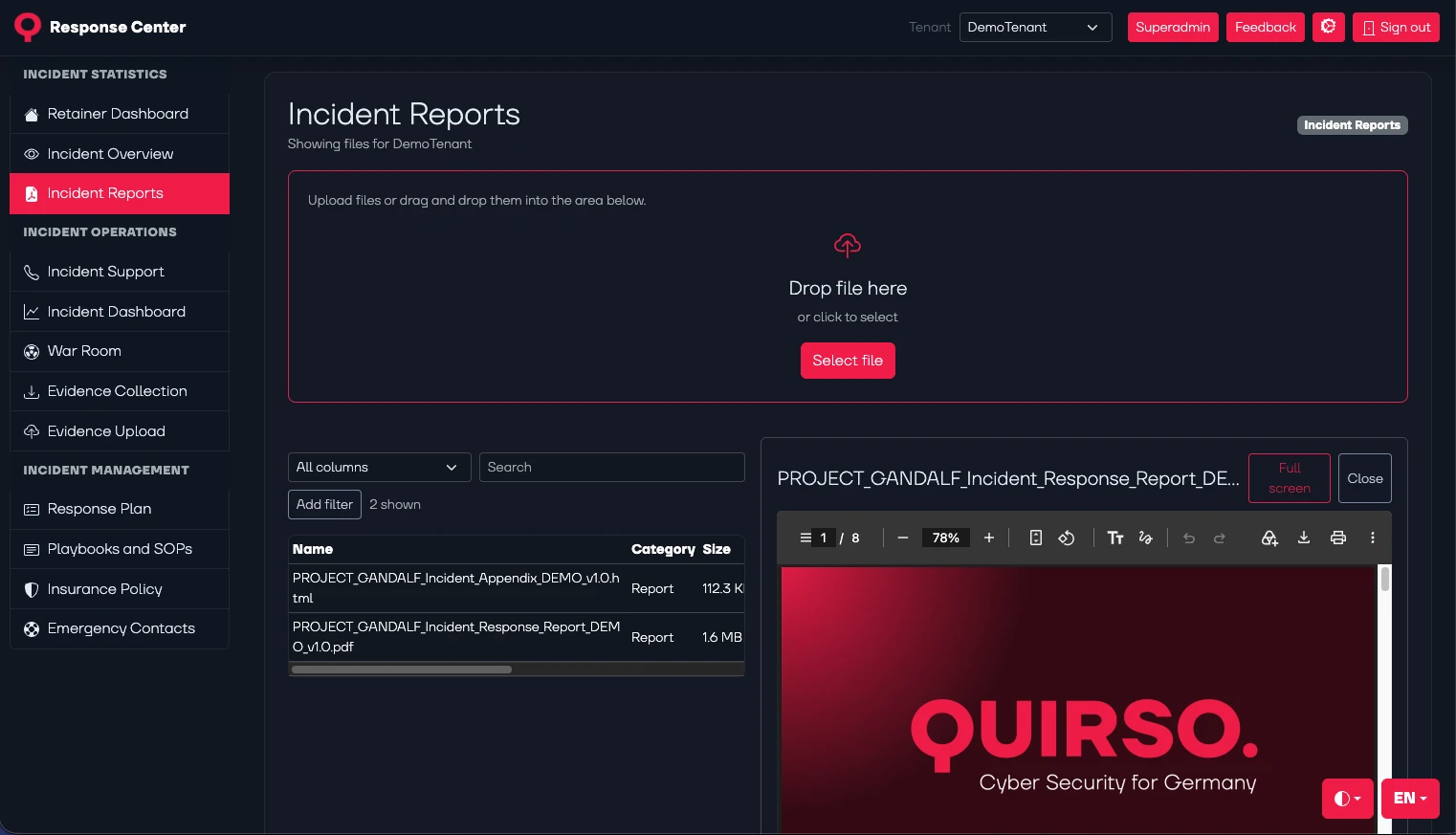Toggle the PDF viewer sidebar menu icon

[805, 538]
